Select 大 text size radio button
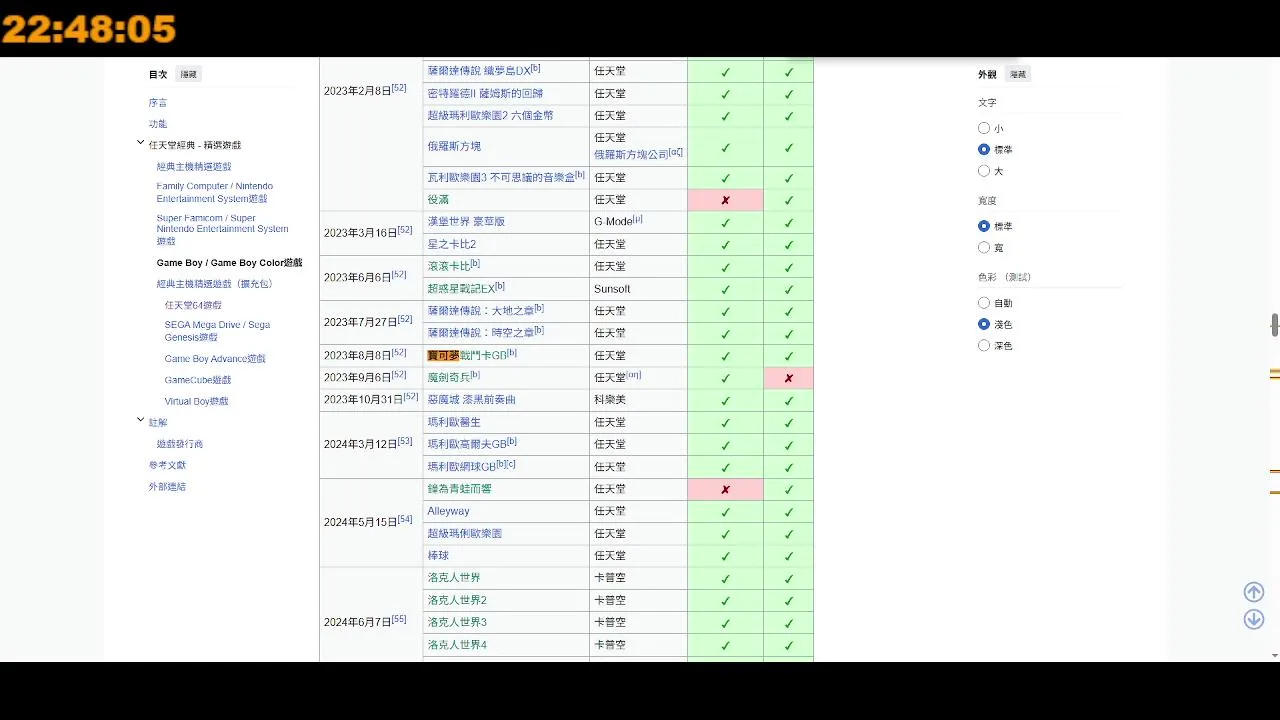This screenshot has width=1280, height=720. coord(984,171)
